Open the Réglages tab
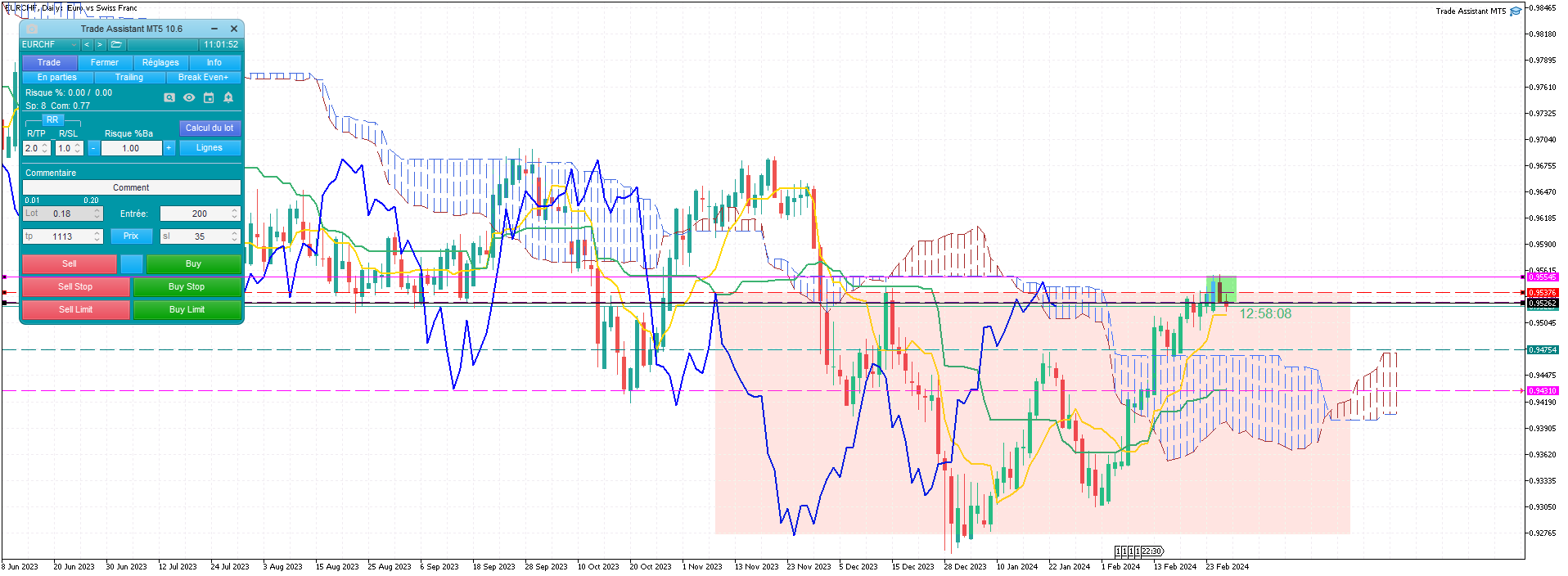The image size is (1568, 576). tap(160, 62)
